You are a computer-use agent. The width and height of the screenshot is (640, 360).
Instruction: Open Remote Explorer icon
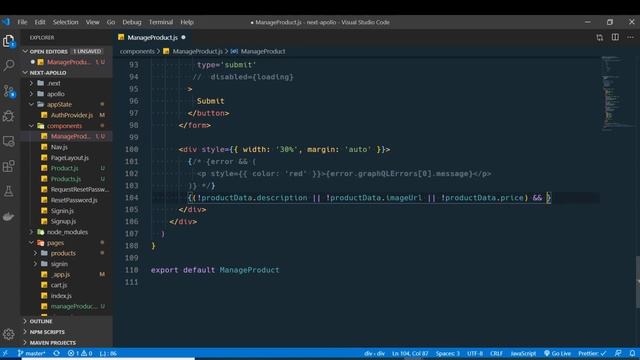(9, 141)
